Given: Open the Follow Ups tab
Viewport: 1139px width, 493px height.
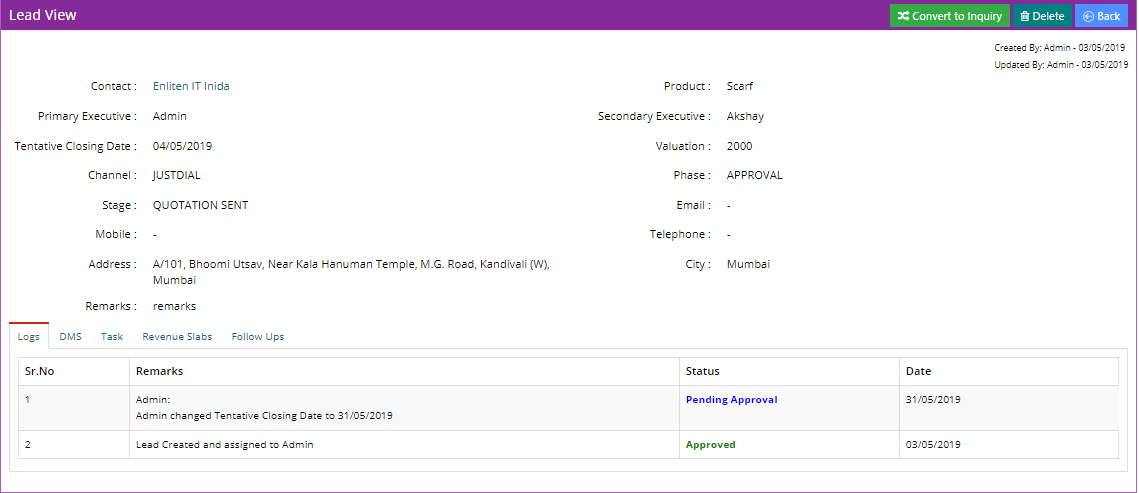Looking at the screenshot, I should [x=258, y=337].
